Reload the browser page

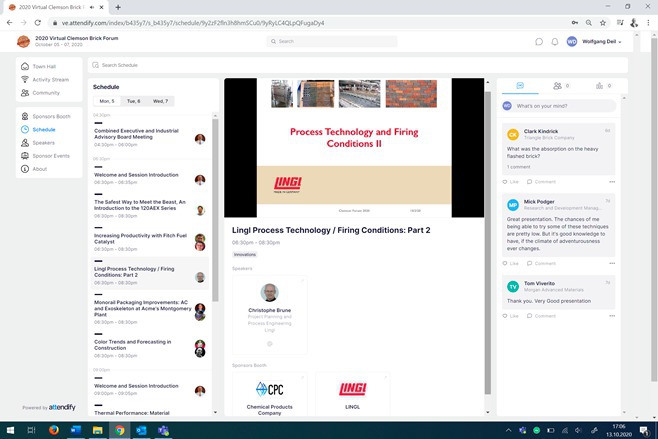coord(37,23)
